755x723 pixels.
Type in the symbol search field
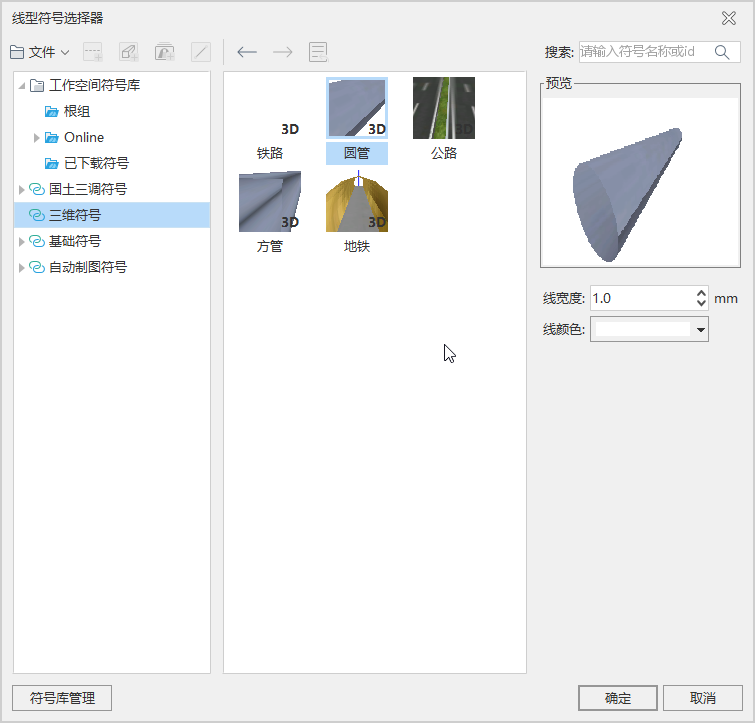[x=645, y=52]
